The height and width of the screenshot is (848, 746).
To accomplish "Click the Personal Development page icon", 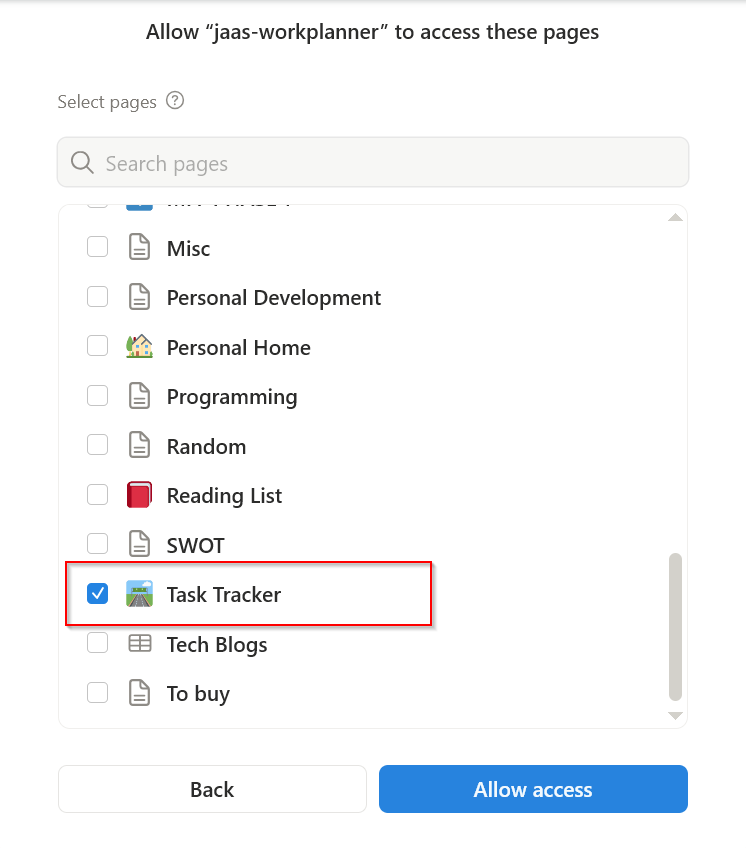I will pyautogui.click(x=140, y=296).
